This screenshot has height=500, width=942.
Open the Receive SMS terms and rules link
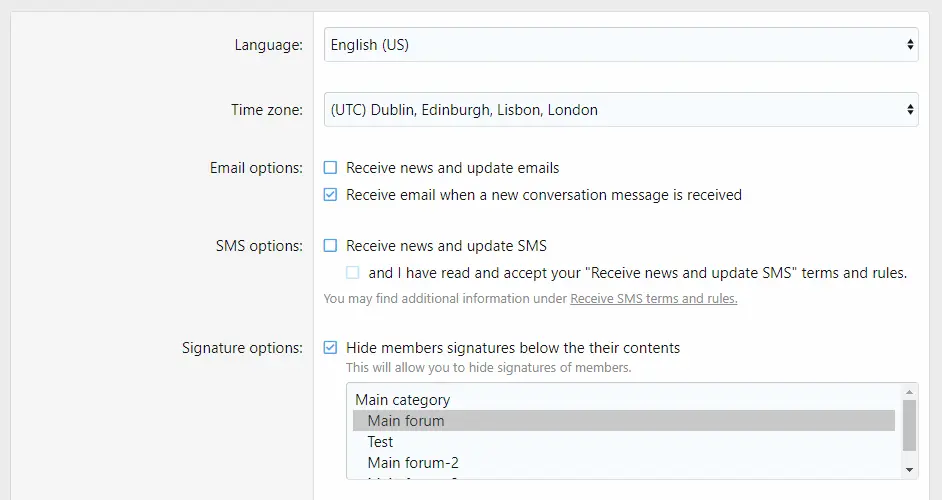(x=654, y=299)
